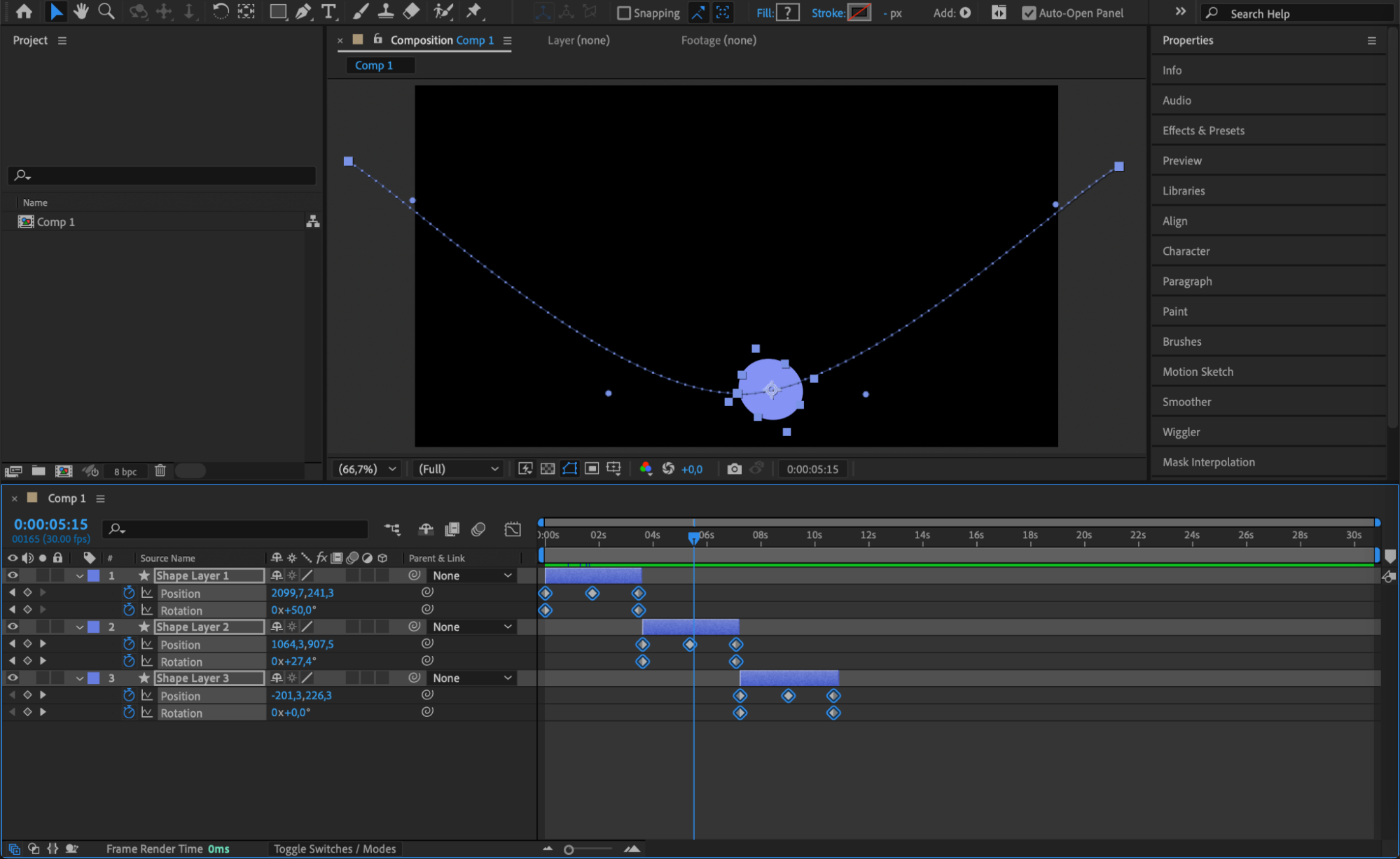Uncheck the Auto-Open Panel checkbox
The width and height of the screenshot is (1400, 859).
coord(1028,13)
